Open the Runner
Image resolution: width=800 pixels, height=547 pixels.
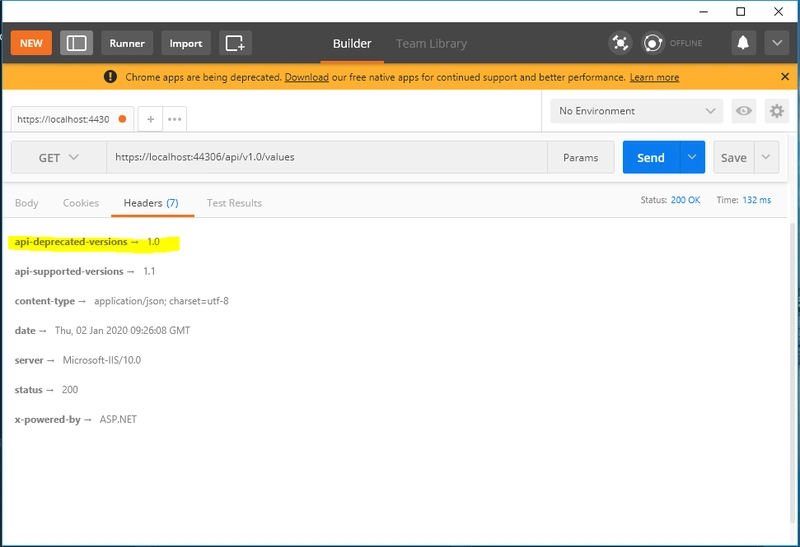tap(127, 43)
